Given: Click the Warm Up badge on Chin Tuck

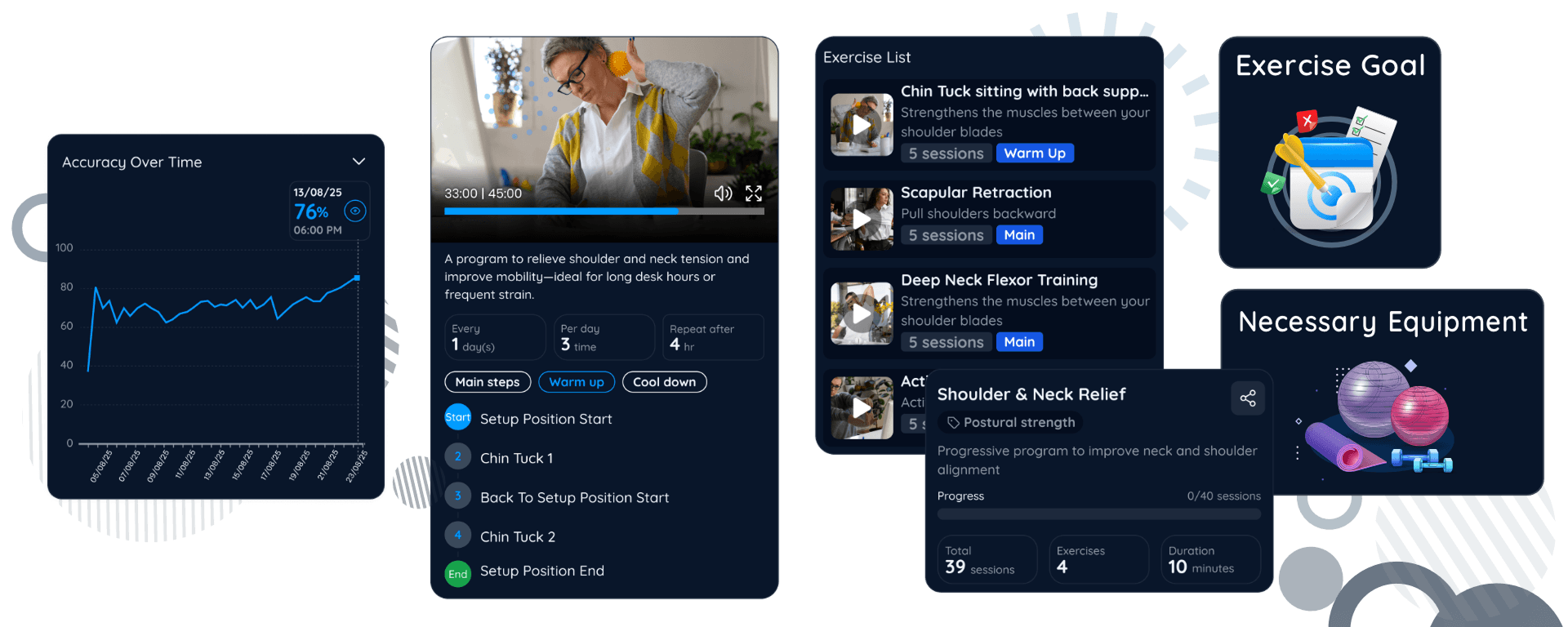Looking at the screenshot, I should (x=1035, y=153).
